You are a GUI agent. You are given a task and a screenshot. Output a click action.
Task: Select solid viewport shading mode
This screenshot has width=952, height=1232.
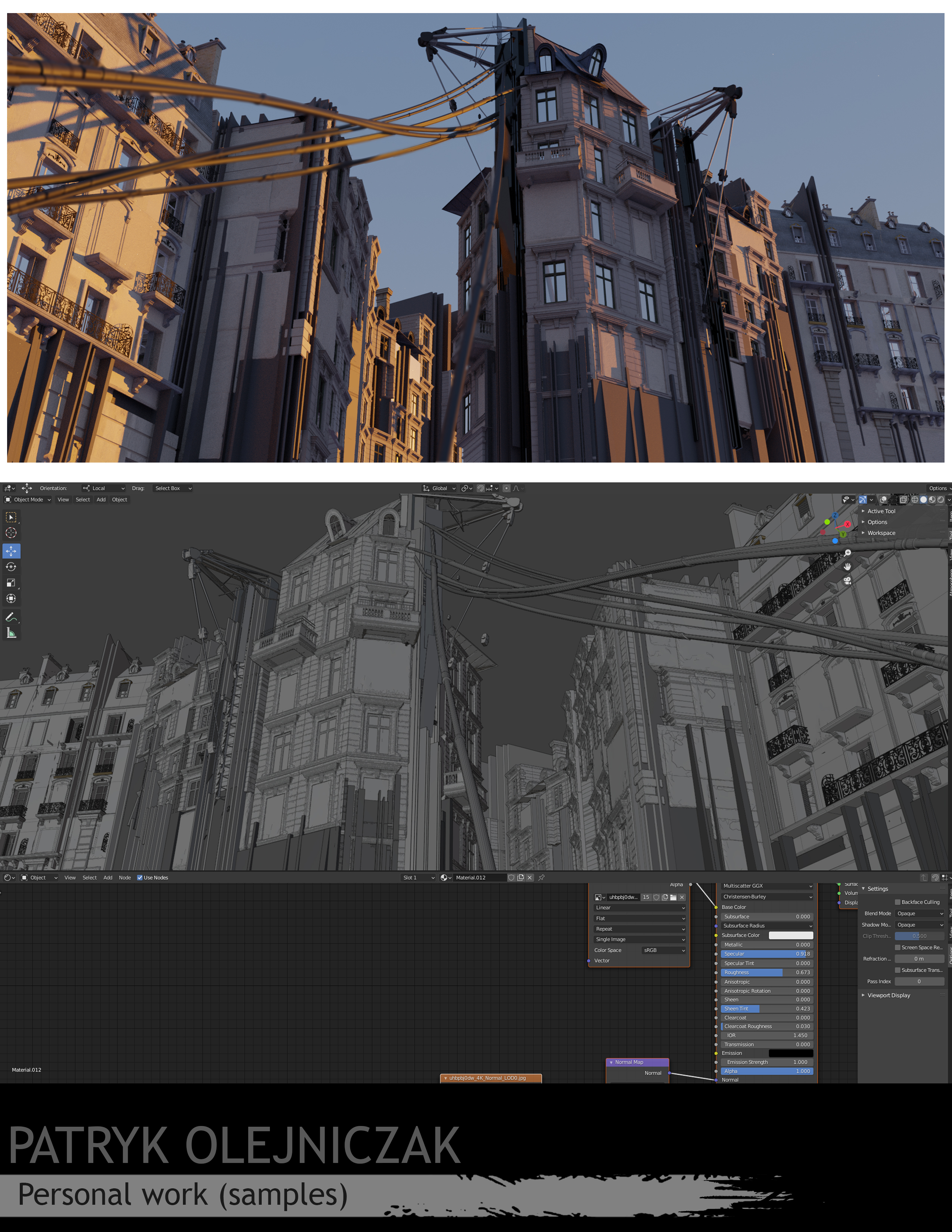923,499
